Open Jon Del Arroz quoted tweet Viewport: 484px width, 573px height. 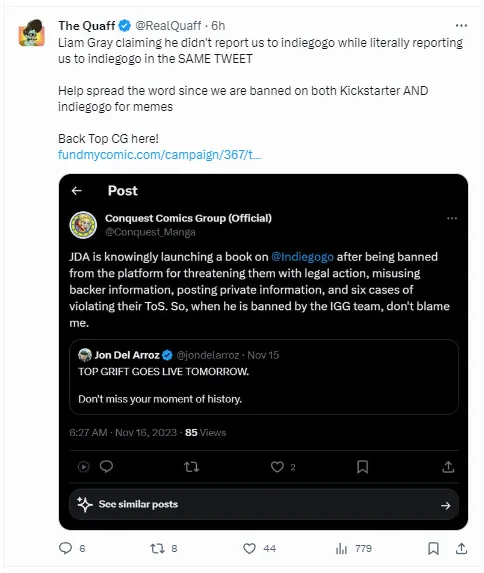[264, 377]
